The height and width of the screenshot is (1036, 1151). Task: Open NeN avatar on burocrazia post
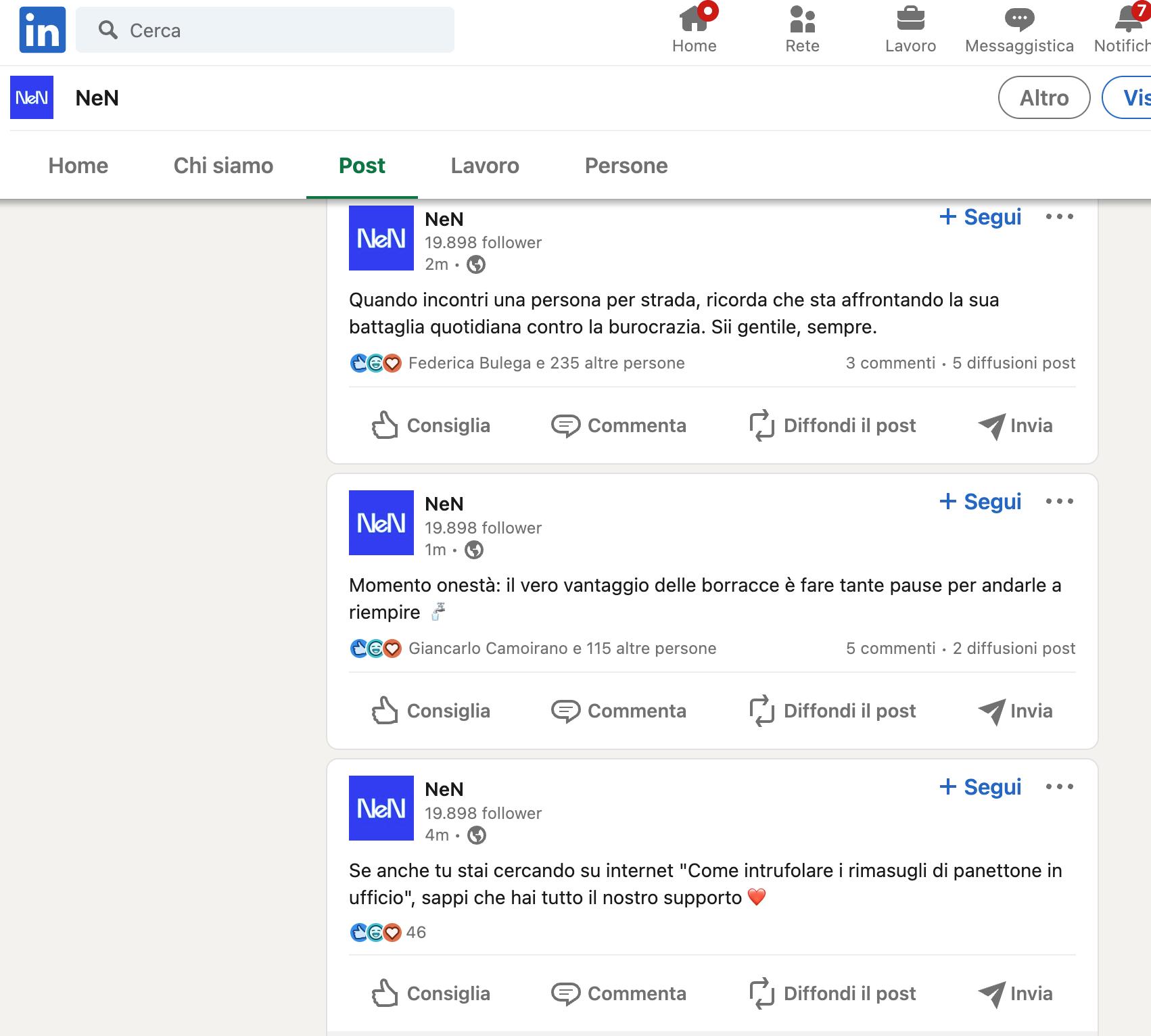coord(381,238)
